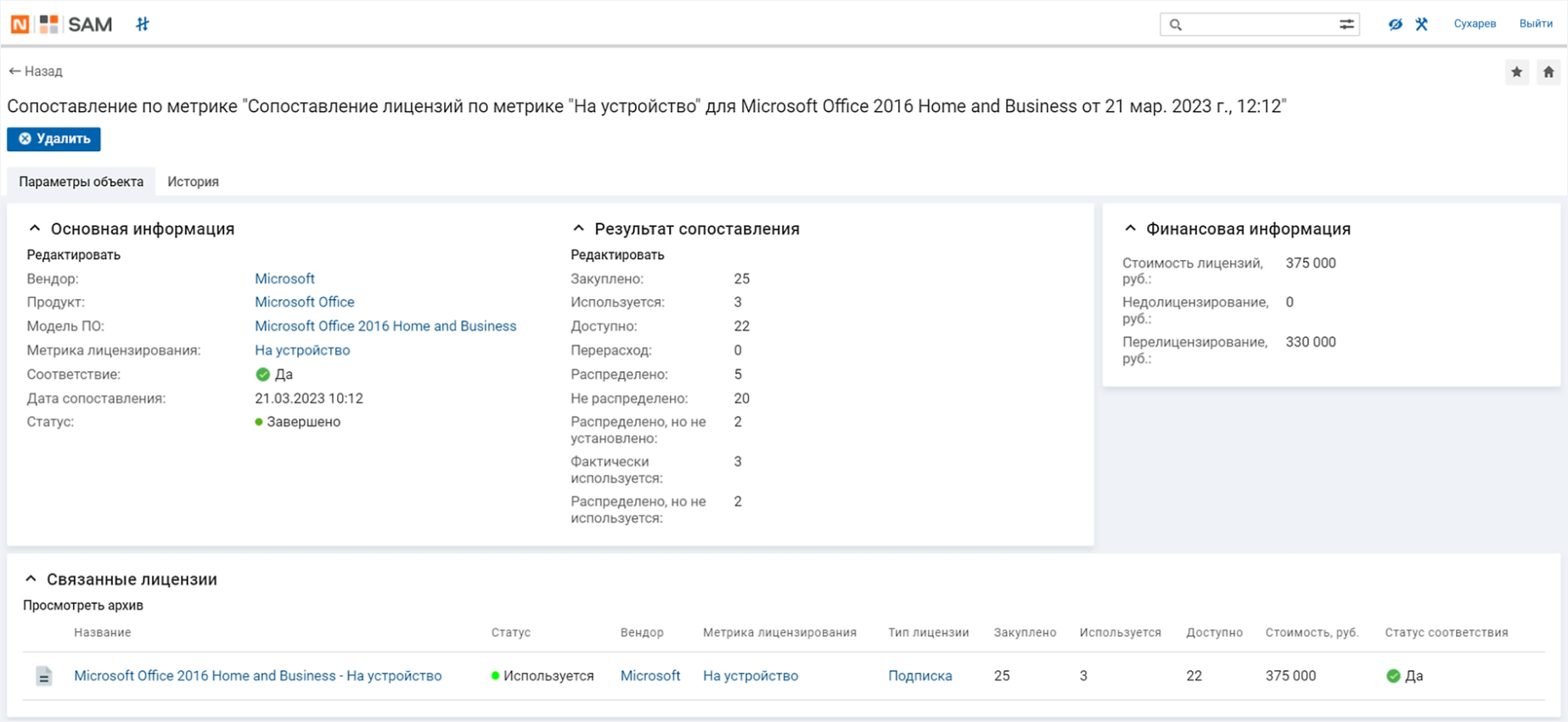
Task: Click the orange N logo icon
Action: (x=20, y=25)
